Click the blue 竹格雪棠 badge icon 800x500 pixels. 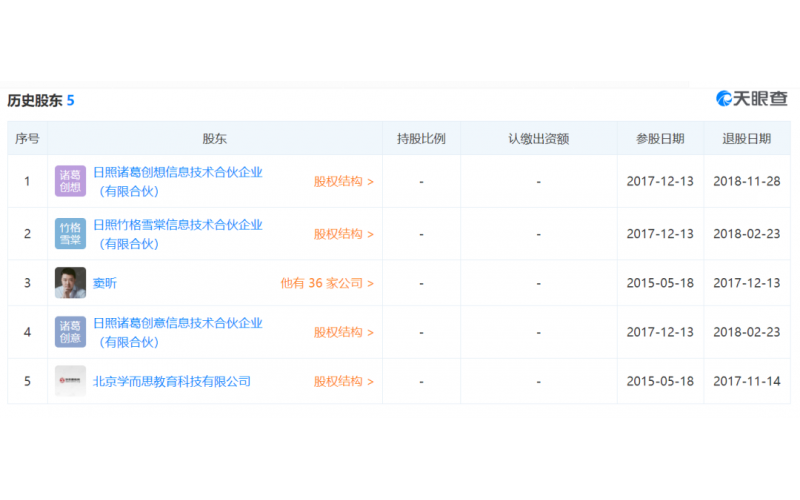70,234
